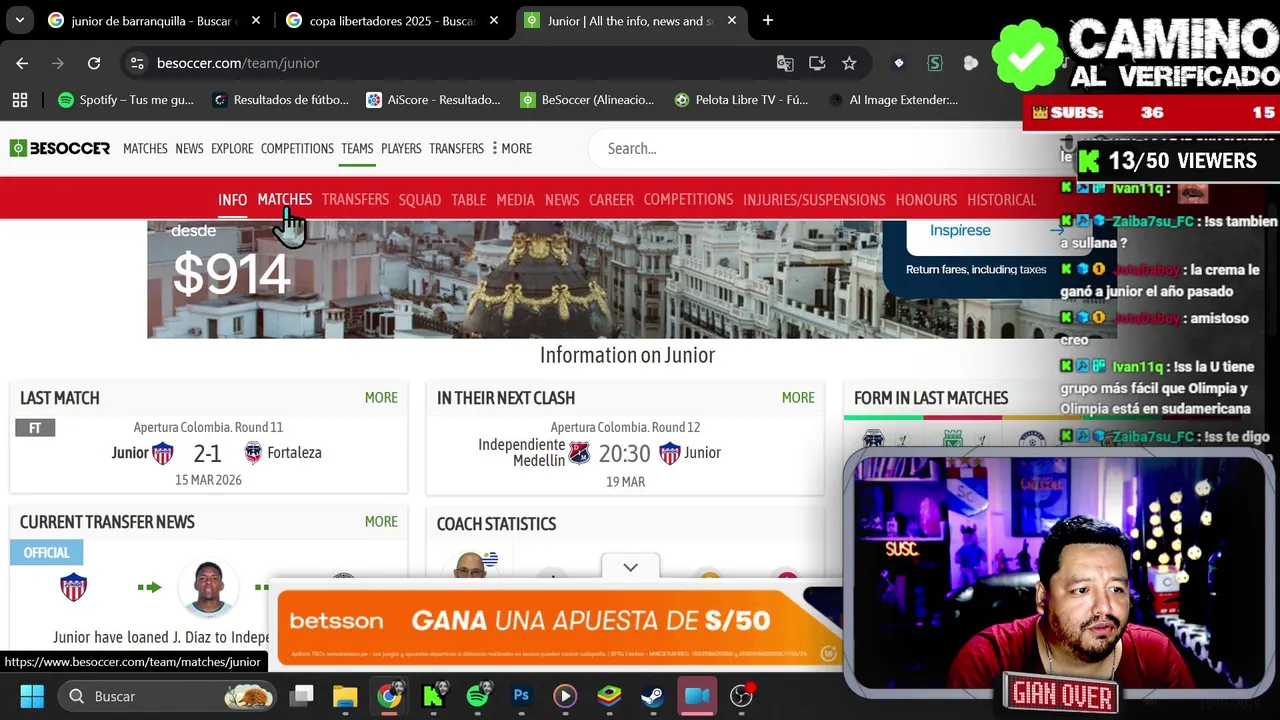Click the Fortaleza crest in Last Match
1280x720 pixels.
(253, 453)
